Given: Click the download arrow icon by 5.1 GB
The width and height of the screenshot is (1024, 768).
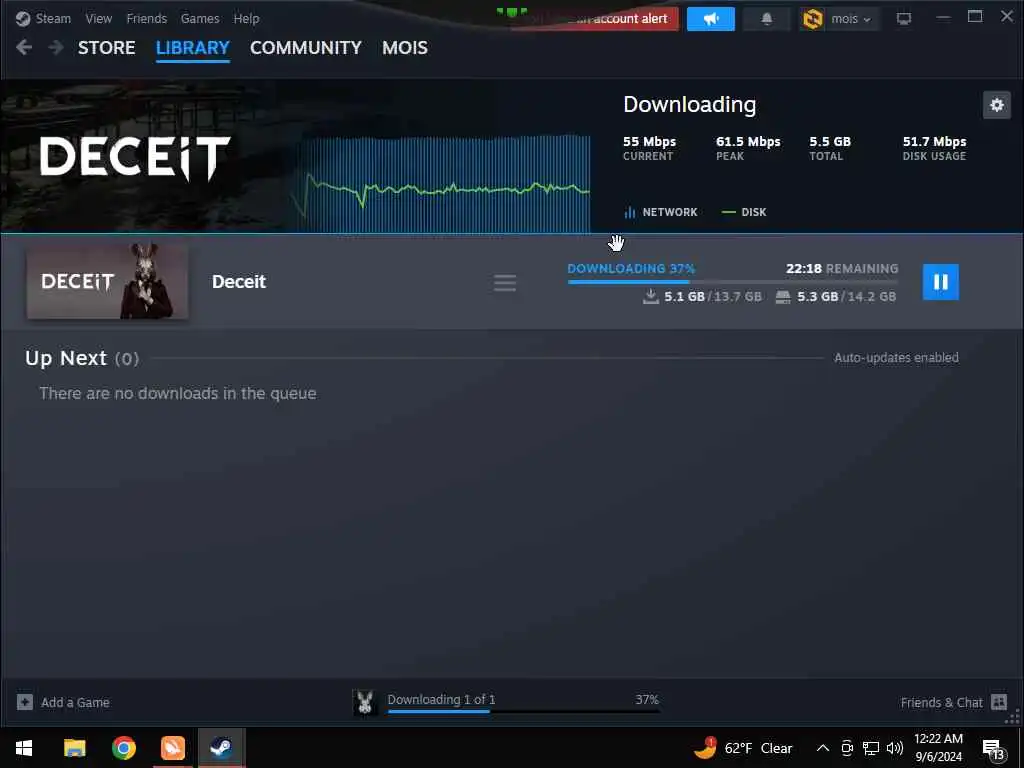Looking at the screenshot, I should (650, 296).
